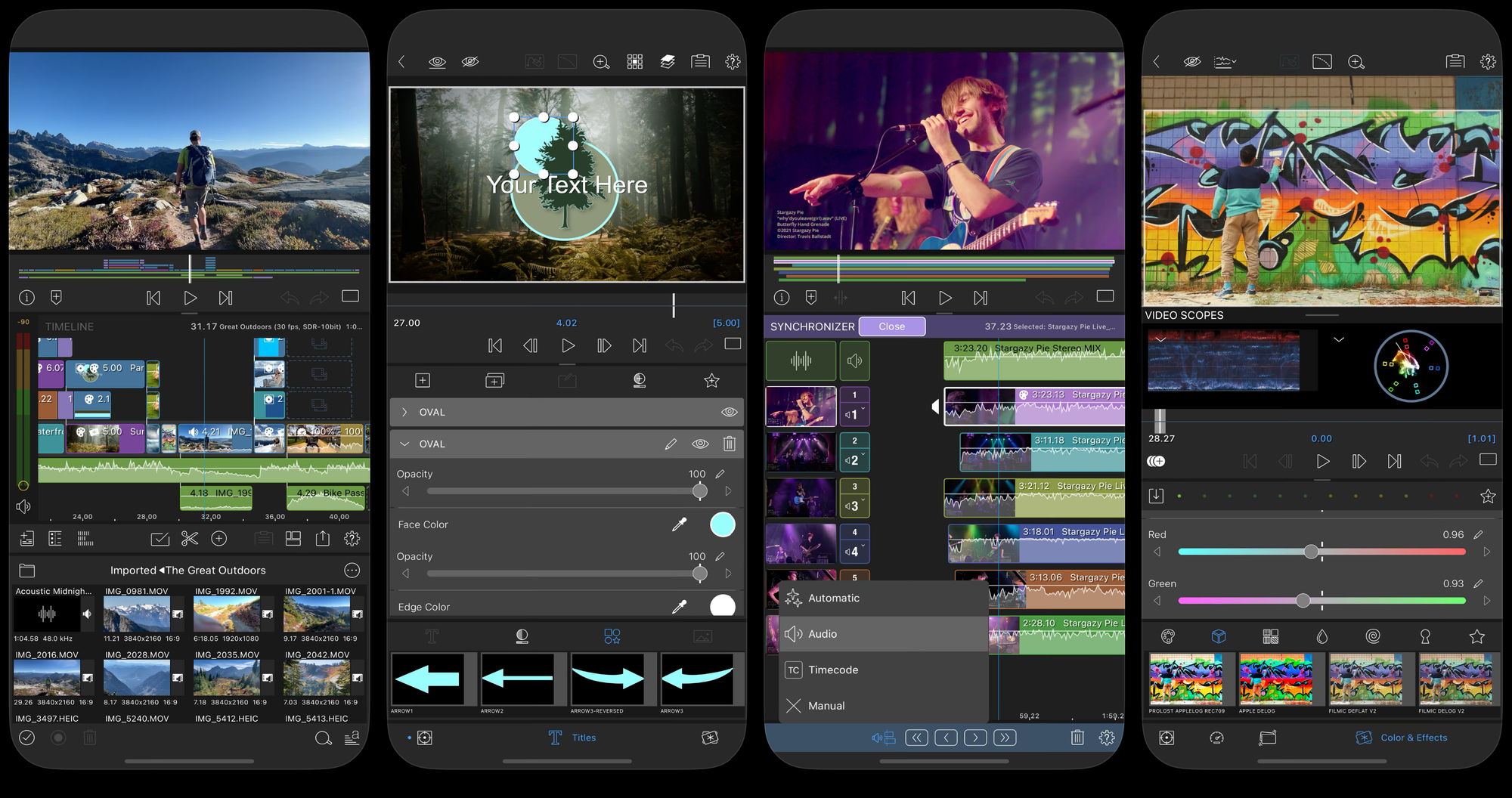This screenshot has width=1512, height=798.
Task: Select the LUT cube icon
Action: click(1219, 636)
